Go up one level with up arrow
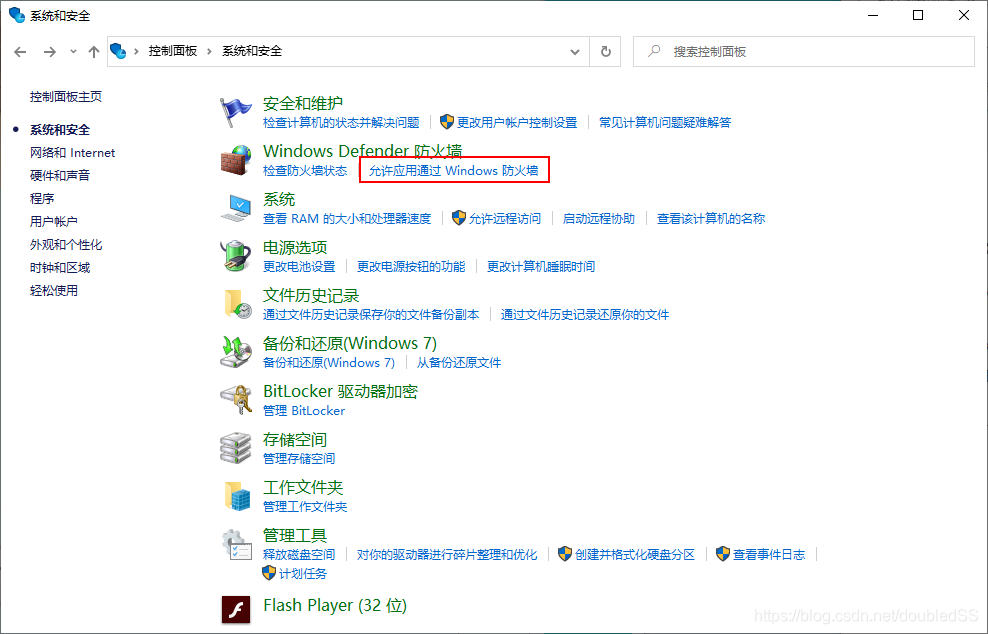This screenshot has height=634, width=988. click(x=94, y=52)
